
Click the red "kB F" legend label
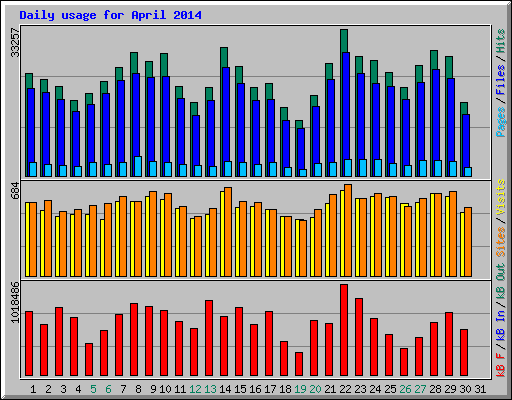500,364
